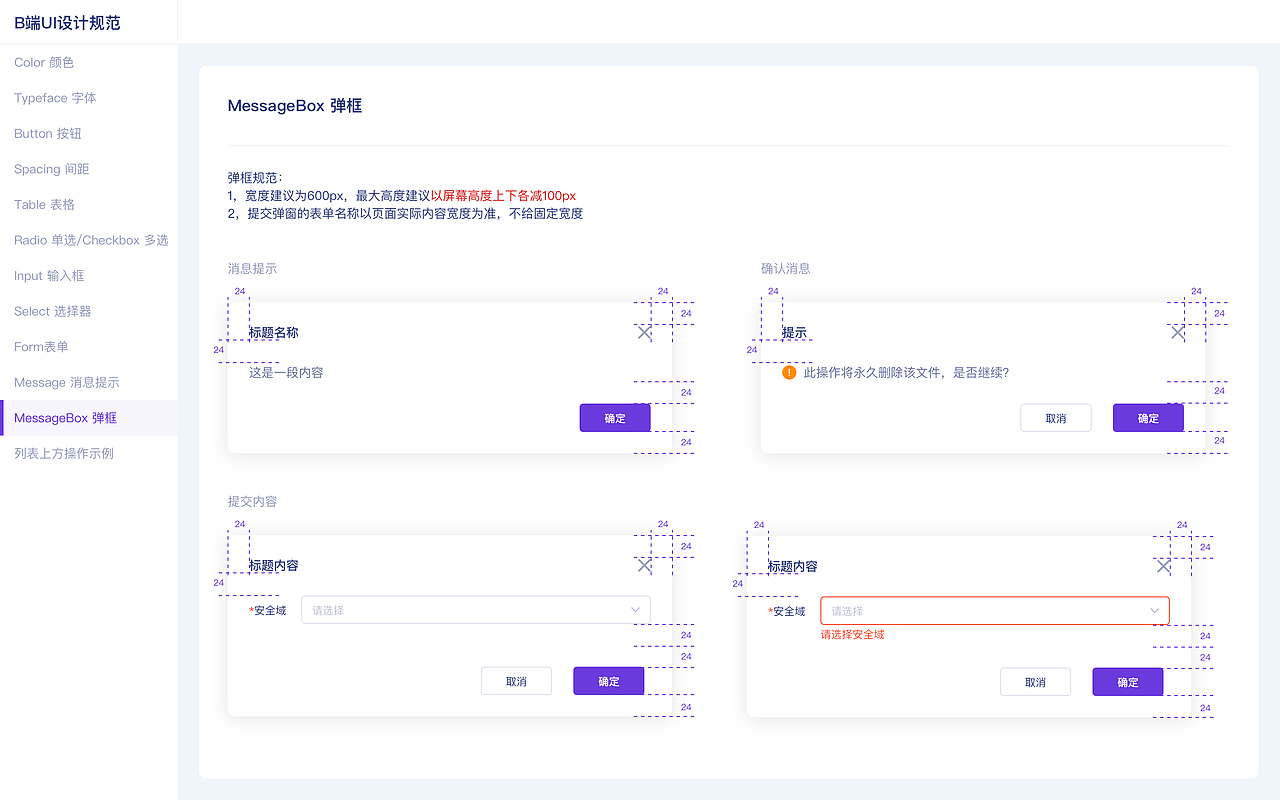Click the B端UI设计规范 title
The height and width of the screenshot is (800, 1280).
67,23
